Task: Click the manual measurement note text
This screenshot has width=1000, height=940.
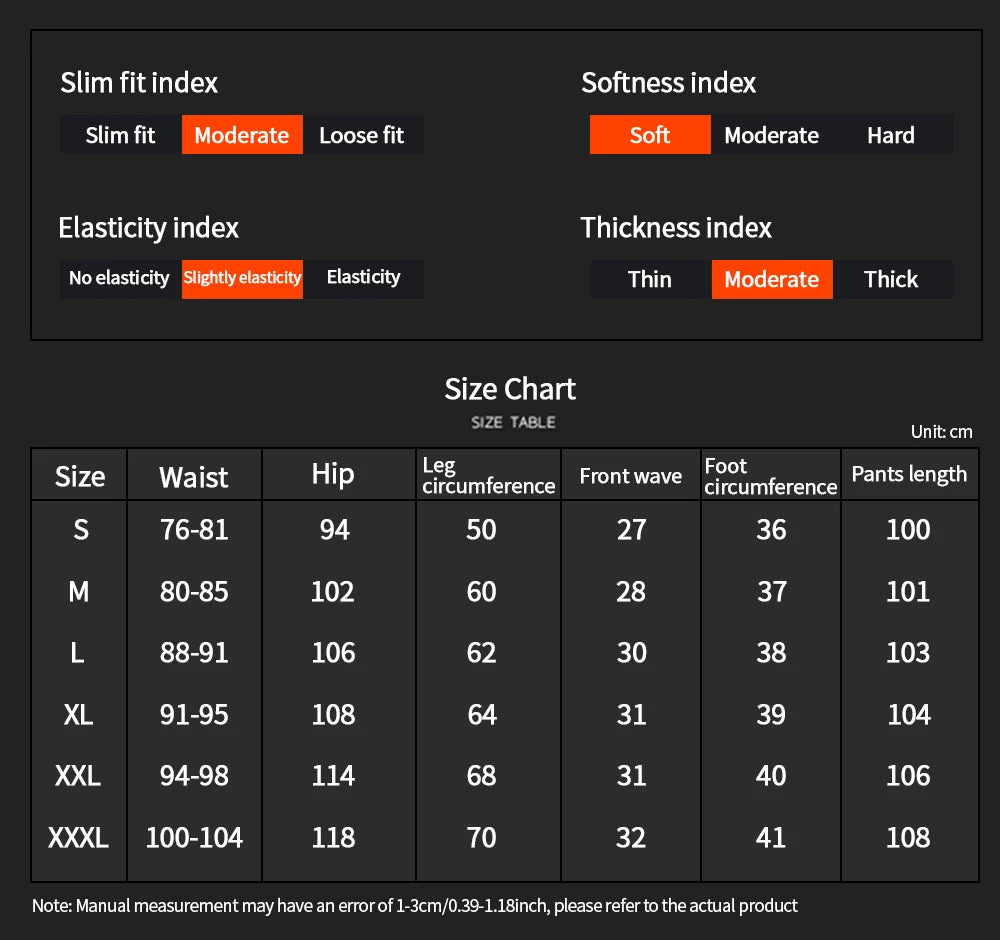Action: point(415,906)
